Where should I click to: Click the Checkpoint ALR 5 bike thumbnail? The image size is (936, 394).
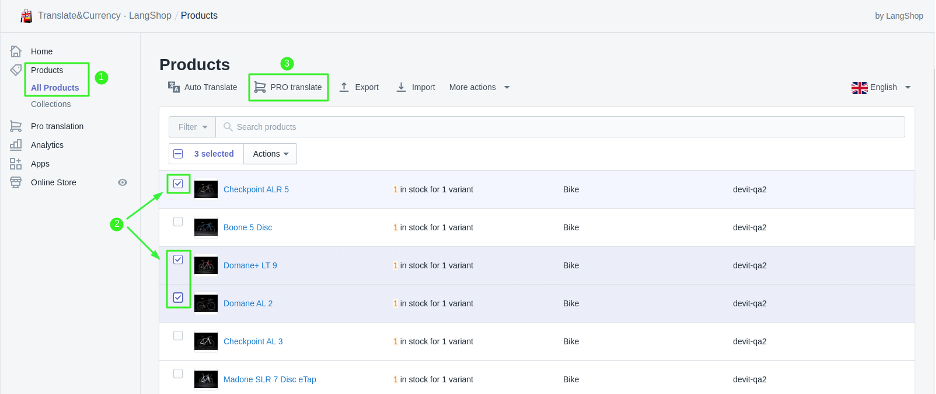coord(206,189)
